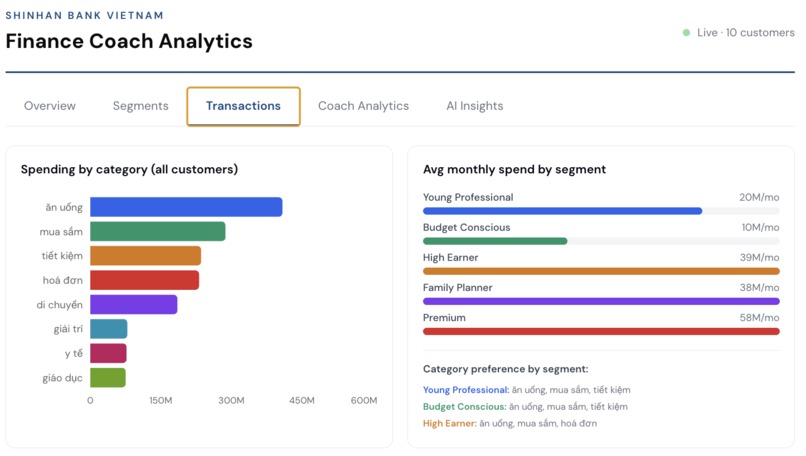Image resolution: width=806 pixels, height=456 pixels.
Task: Switch to the Segments tab
Action: pyautogui.click(x=140, y=106)
